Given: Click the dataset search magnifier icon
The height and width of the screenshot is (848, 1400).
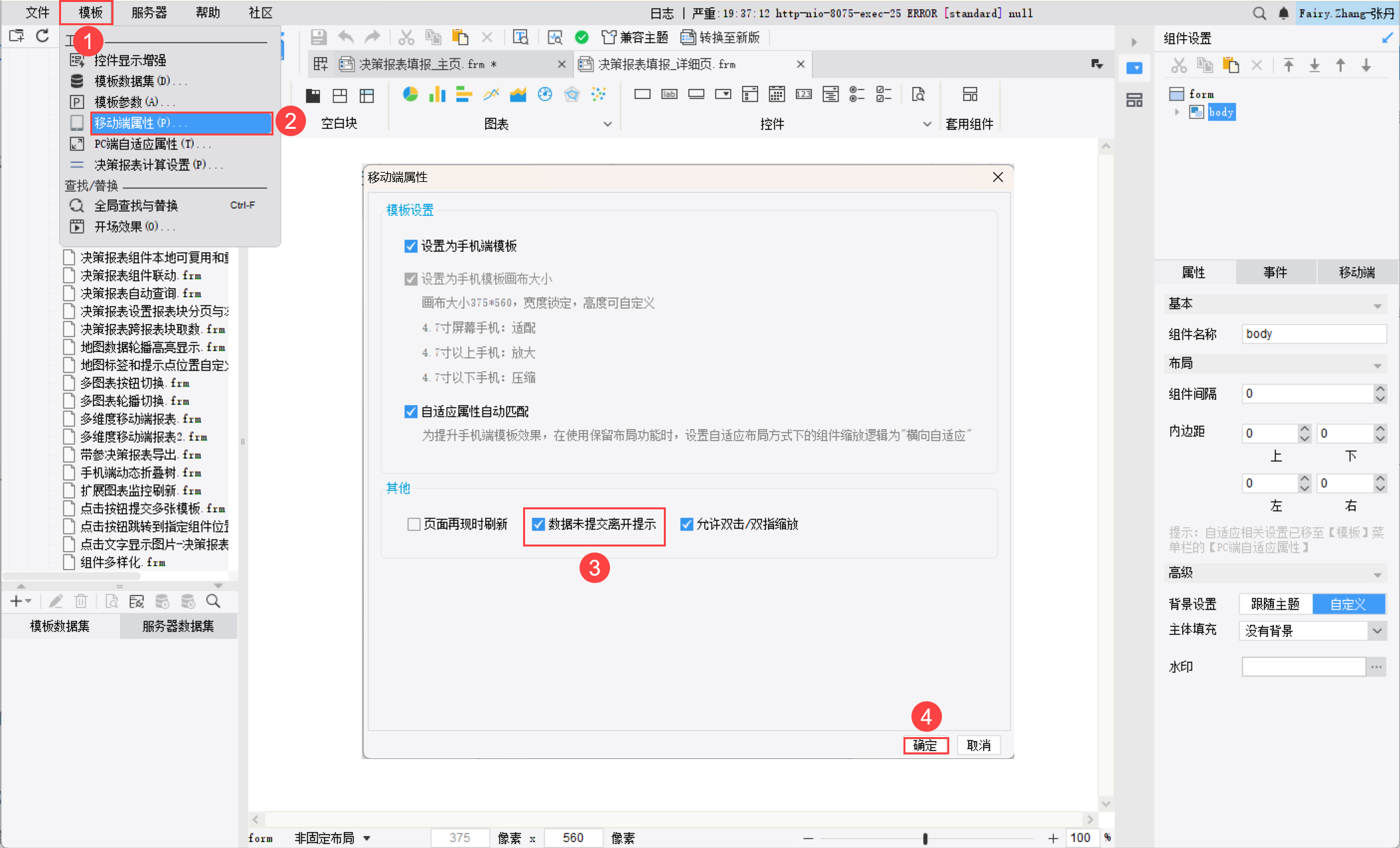Looking at the screenshot, I should tap(213, 601).
